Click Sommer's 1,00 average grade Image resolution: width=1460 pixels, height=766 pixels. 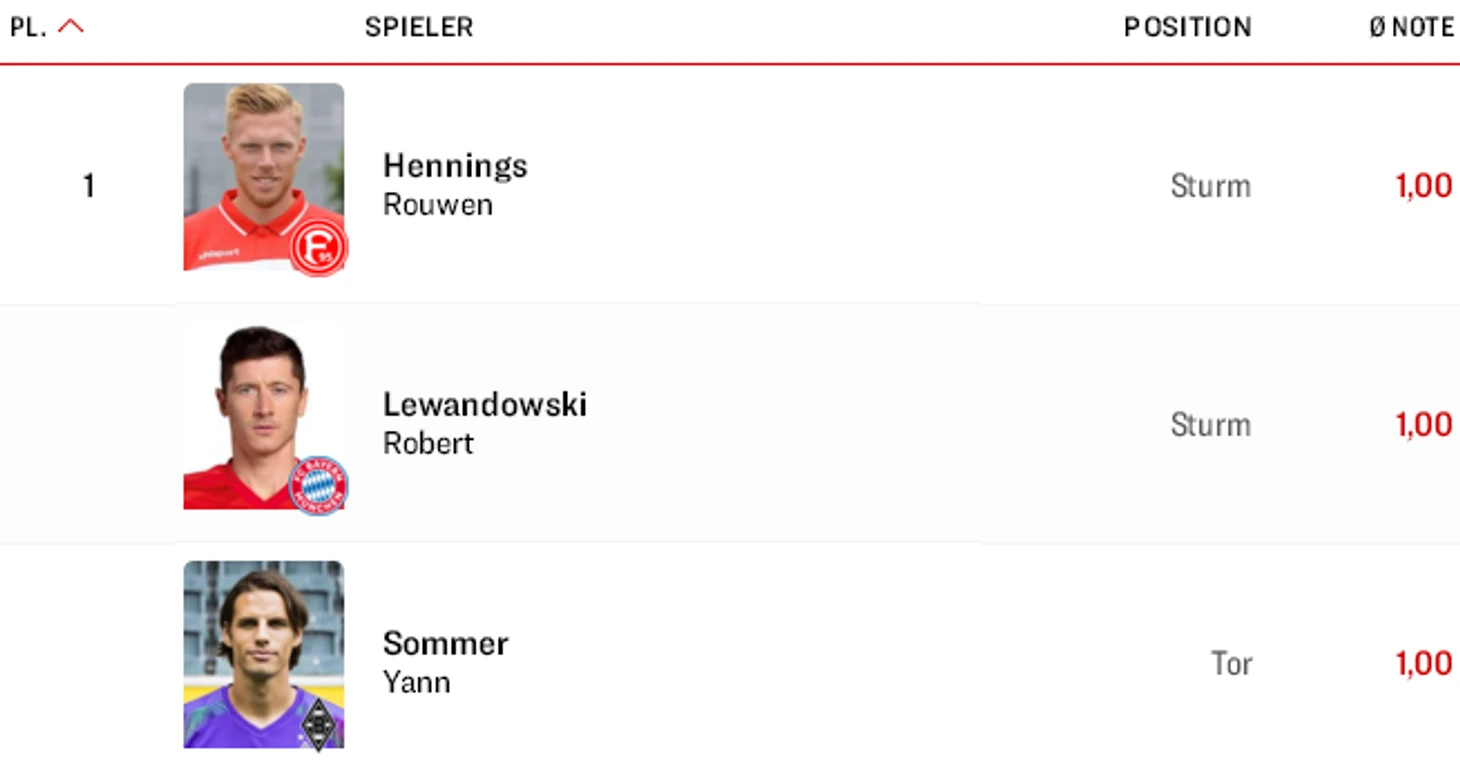click(1424, 663)
